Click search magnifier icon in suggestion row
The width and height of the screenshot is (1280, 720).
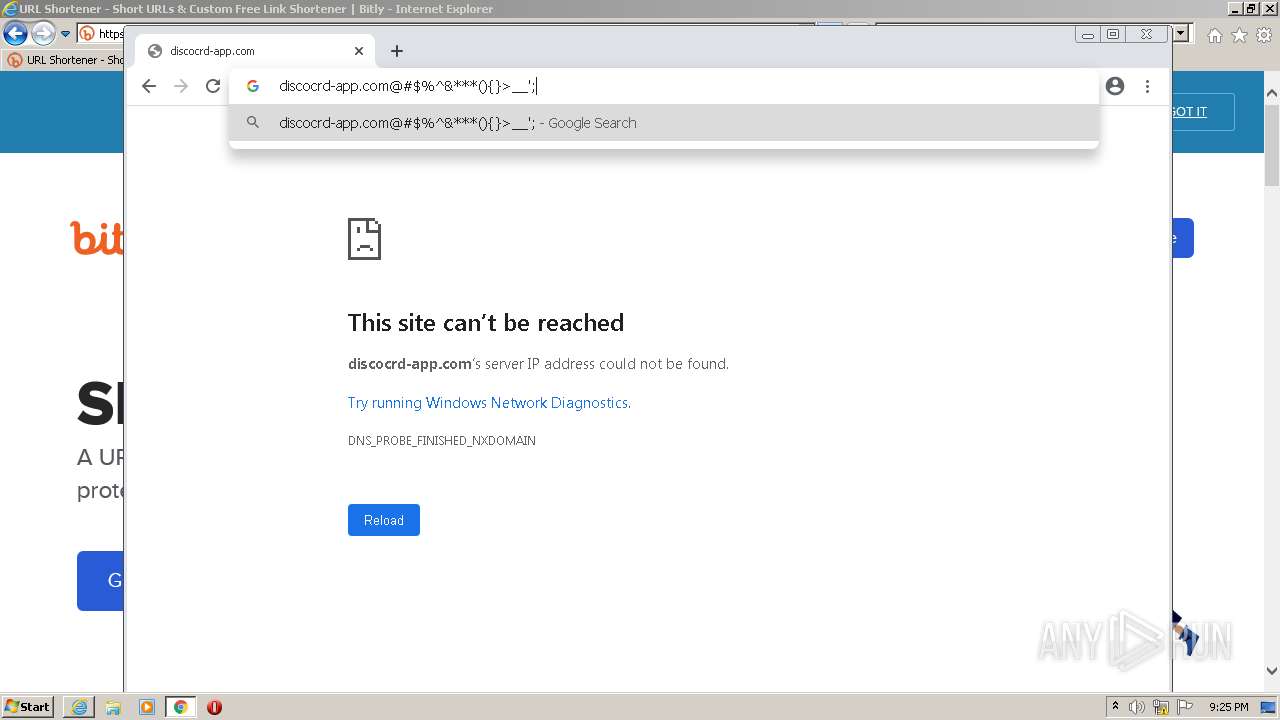253,123
